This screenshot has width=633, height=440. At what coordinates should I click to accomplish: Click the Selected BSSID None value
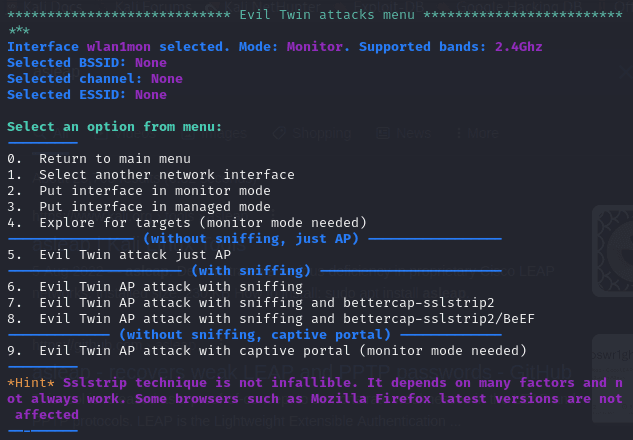point(151,63)
